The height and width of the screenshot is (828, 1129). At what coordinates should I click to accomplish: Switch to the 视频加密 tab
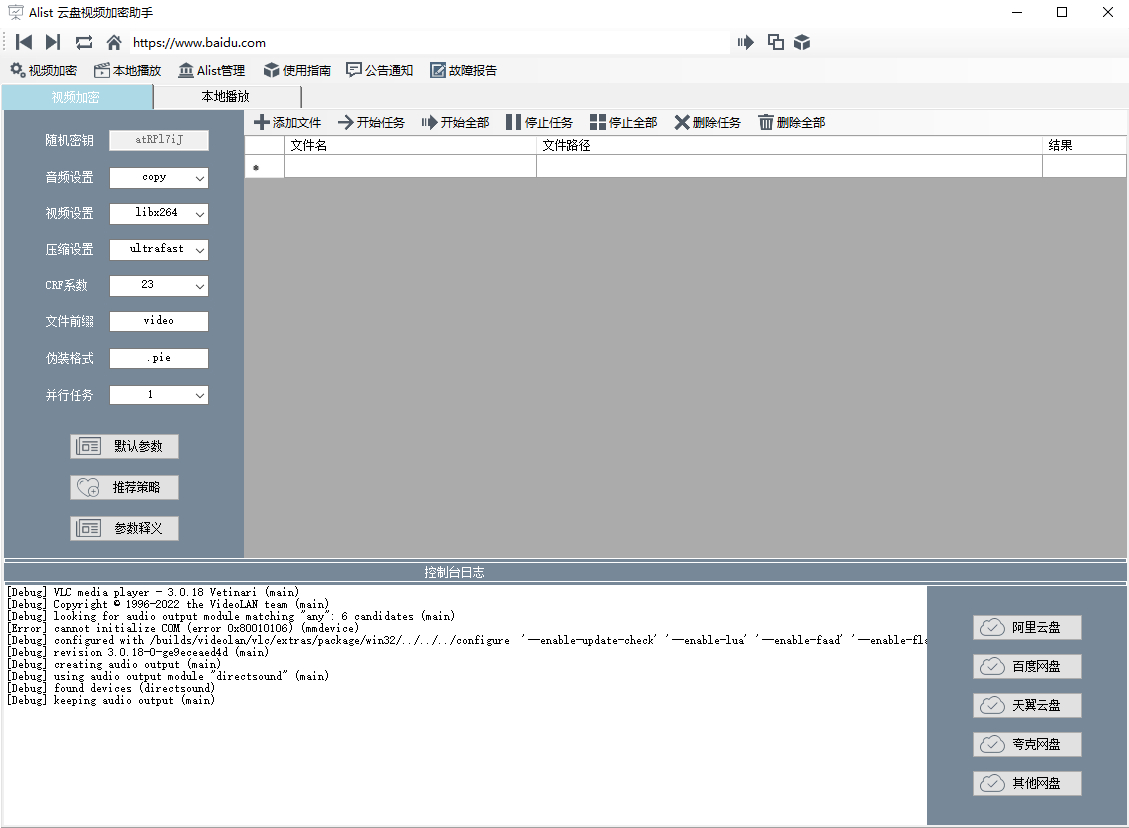(76, 97)
